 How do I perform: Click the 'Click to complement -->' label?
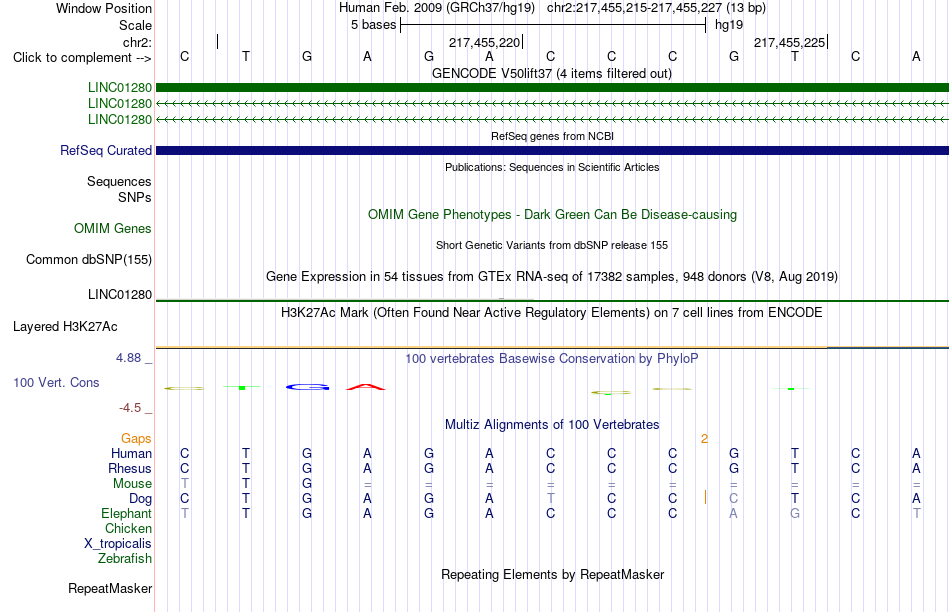[82, 58]
